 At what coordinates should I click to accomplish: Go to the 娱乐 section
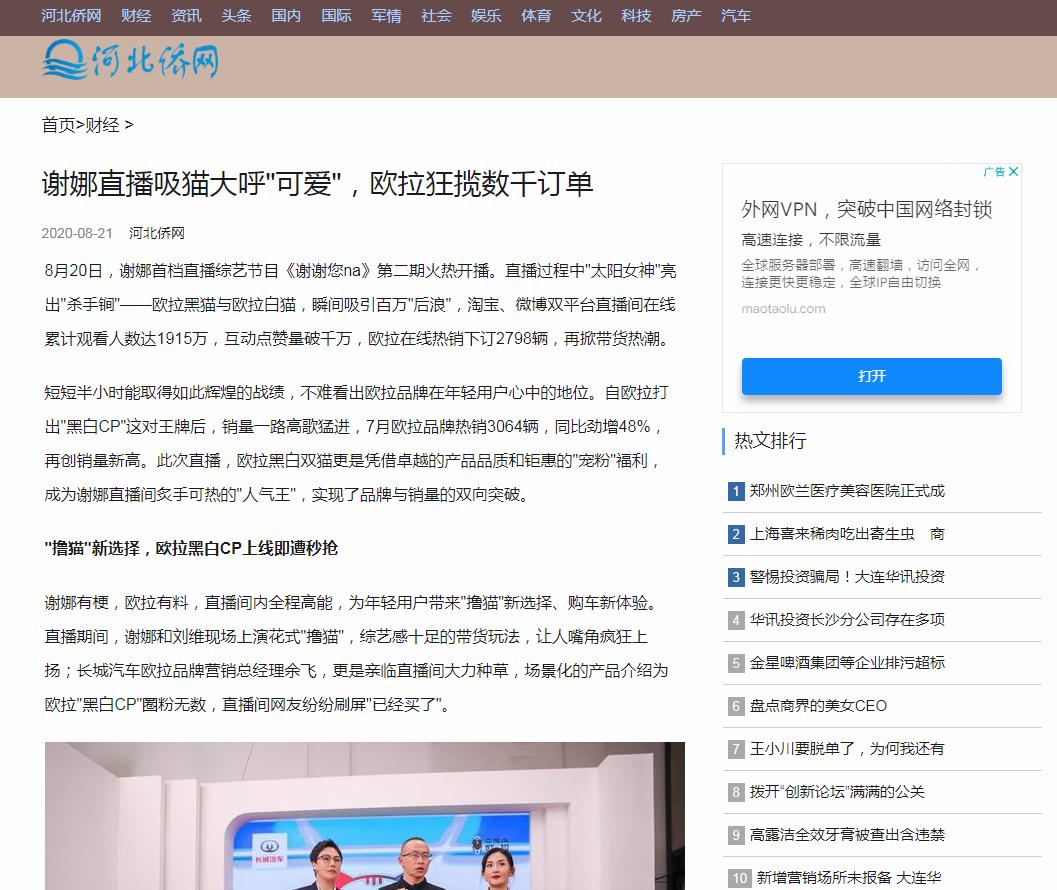(x=486, y=16)
